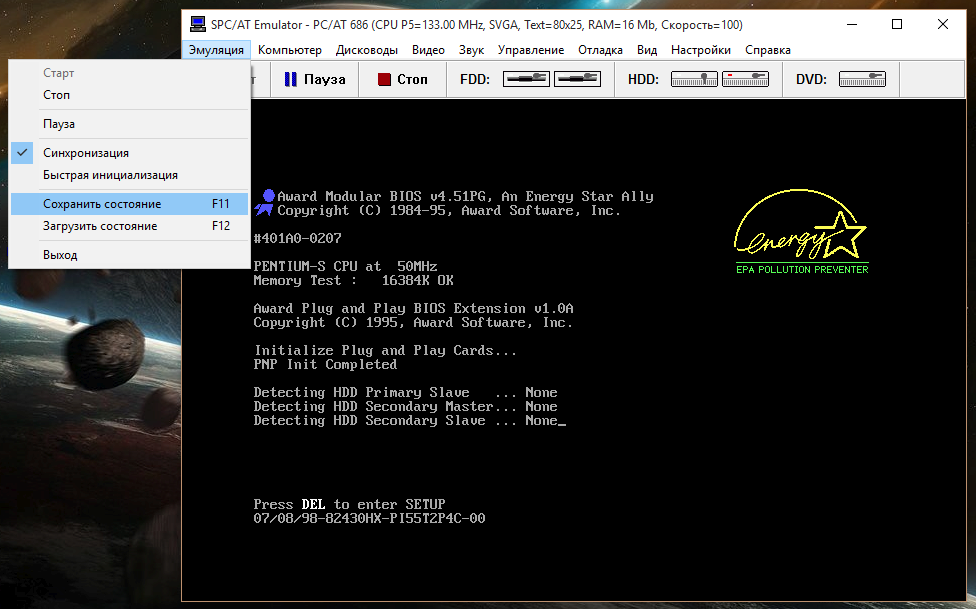The height and width of the screenshot is (609, 976).
Task: Minimize the emulator window
Action: coord(852,24)
